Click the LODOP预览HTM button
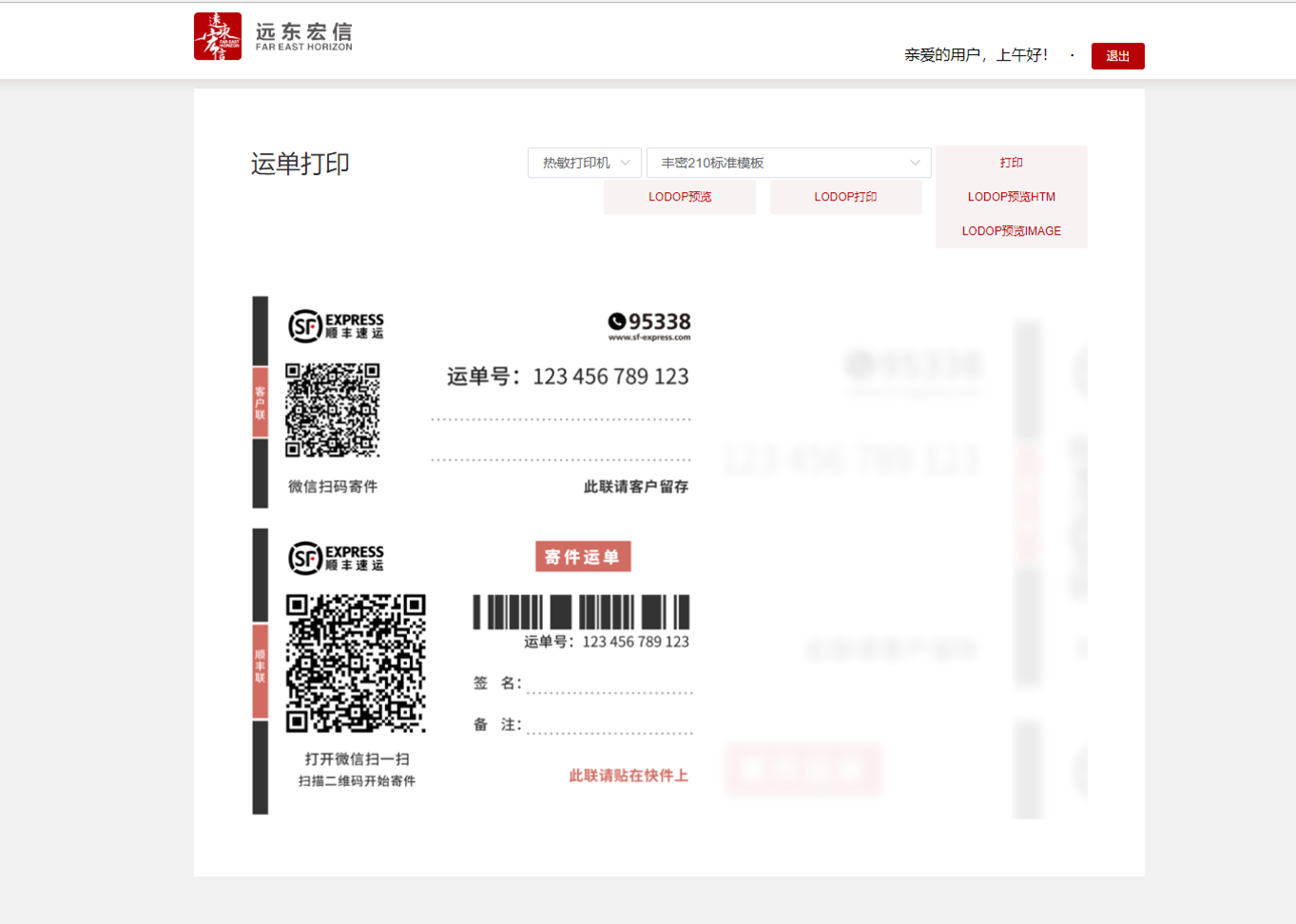Viewport: 1296px width, 924px height. (1011, 197)
